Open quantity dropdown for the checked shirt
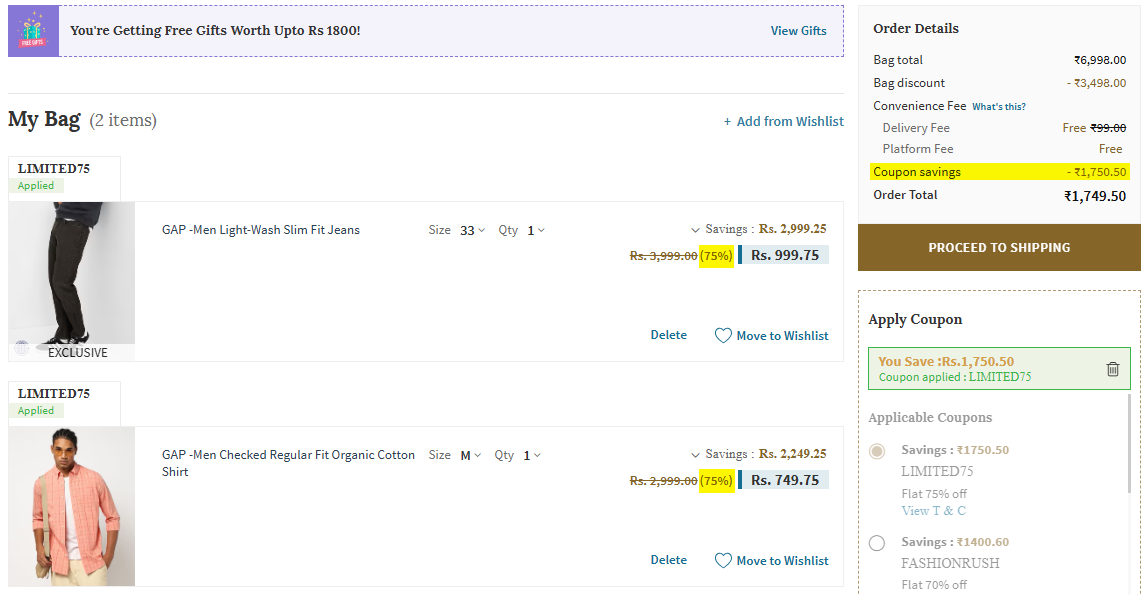The height and width of the screenshot is (595, 1145). (x=531, y=455)
